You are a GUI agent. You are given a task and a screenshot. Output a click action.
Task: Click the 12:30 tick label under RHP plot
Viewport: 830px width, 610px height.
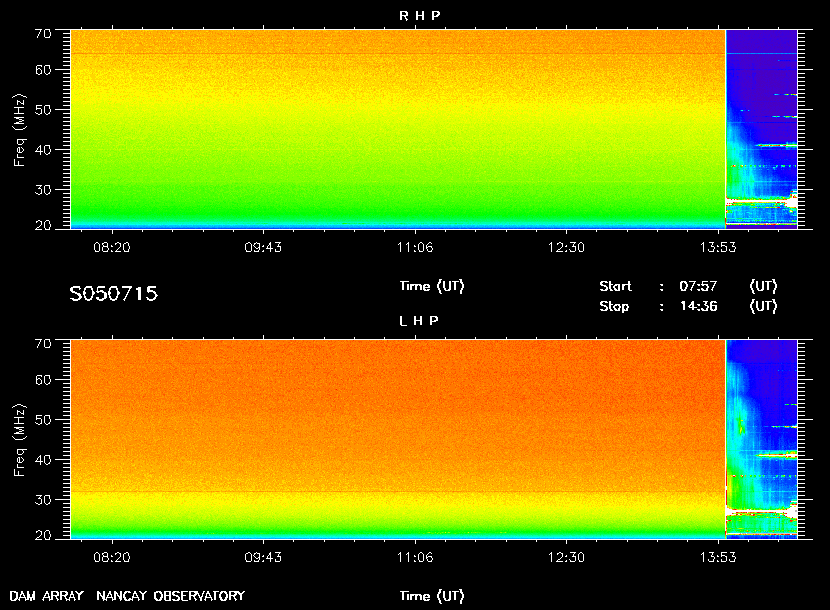tap(566, 247)
